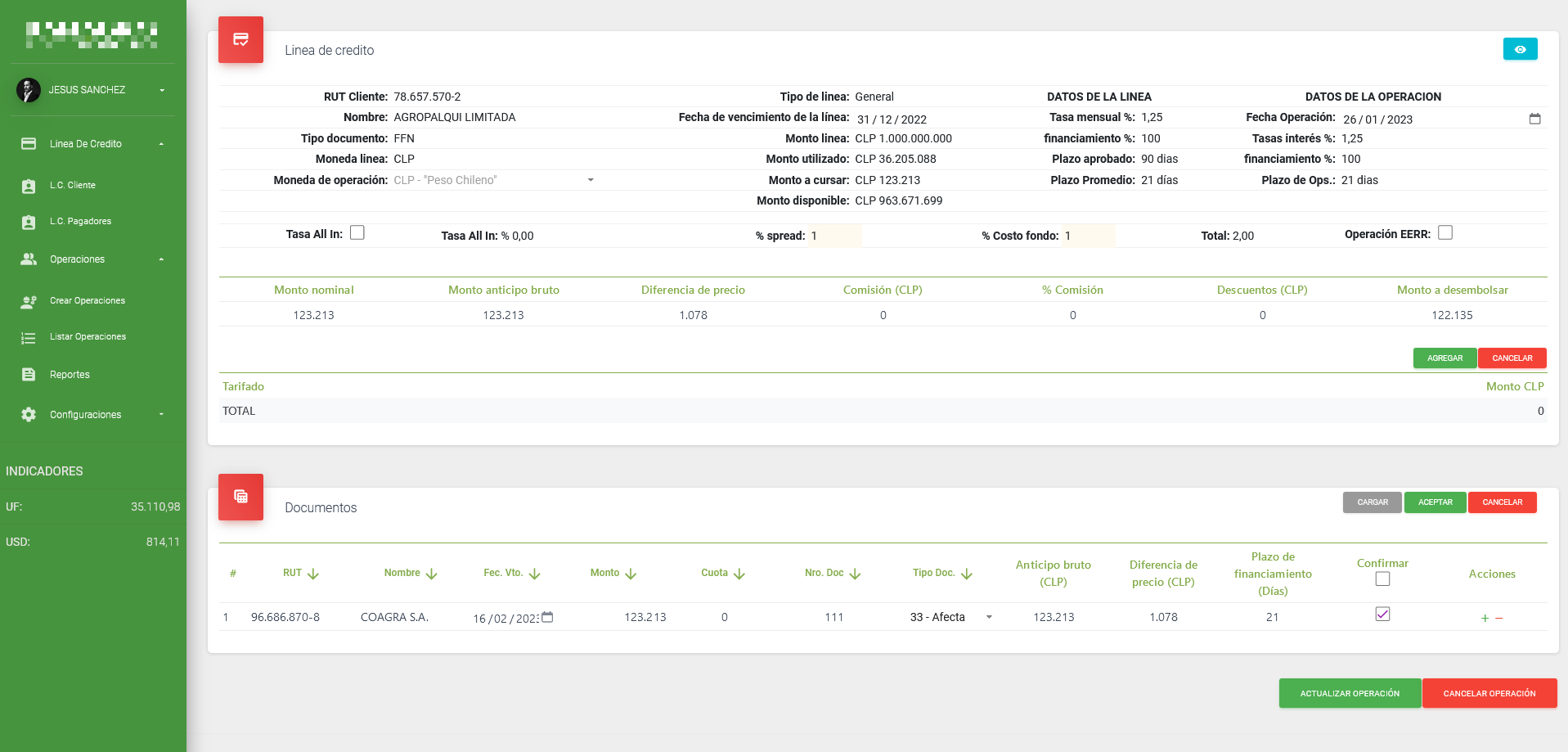
Task: Enable the Tasa All In checkbox
Action: click(357, 233)
